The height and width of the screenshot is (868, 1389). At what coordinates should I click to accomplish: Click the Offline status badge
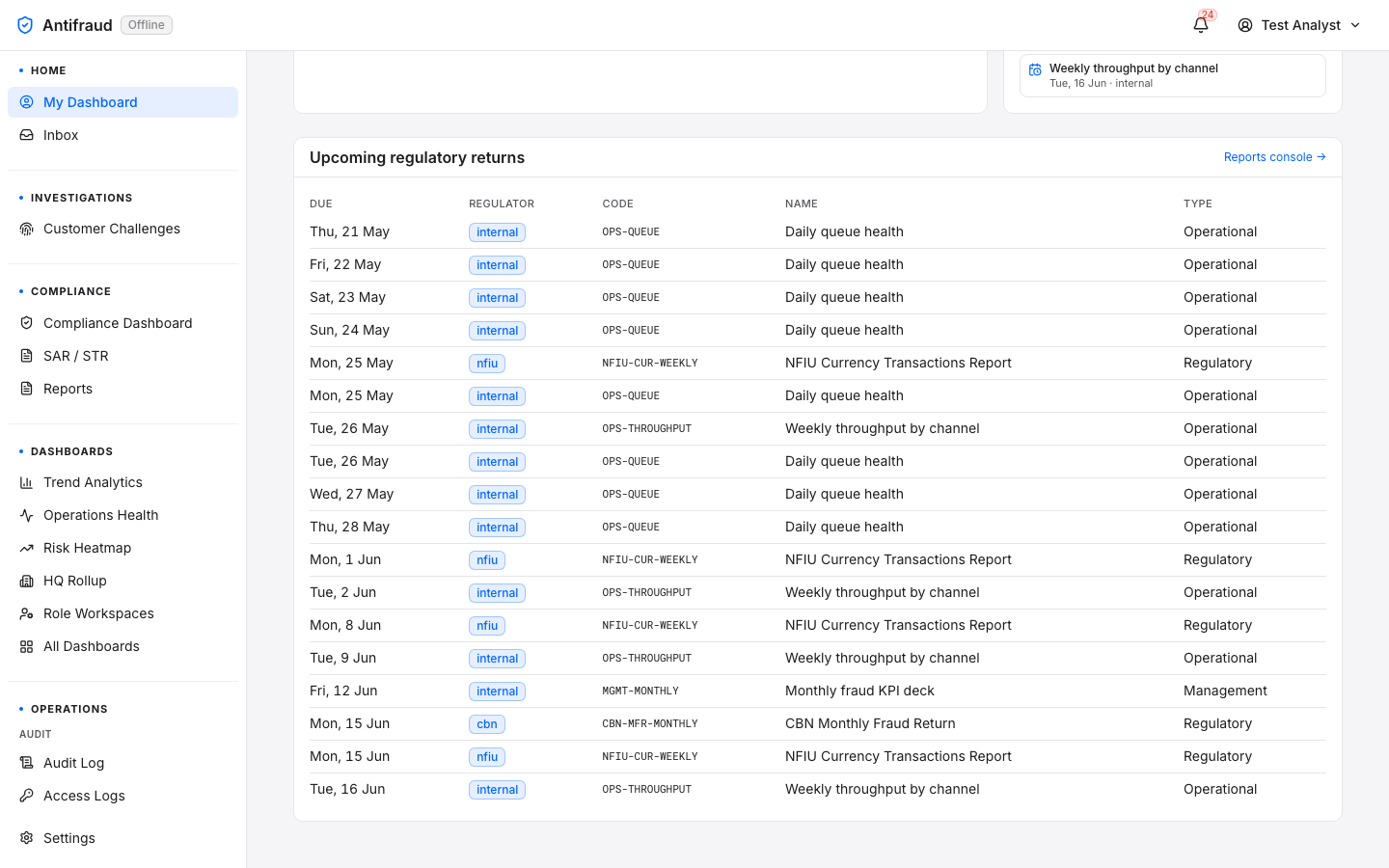(x=147, y=25)
